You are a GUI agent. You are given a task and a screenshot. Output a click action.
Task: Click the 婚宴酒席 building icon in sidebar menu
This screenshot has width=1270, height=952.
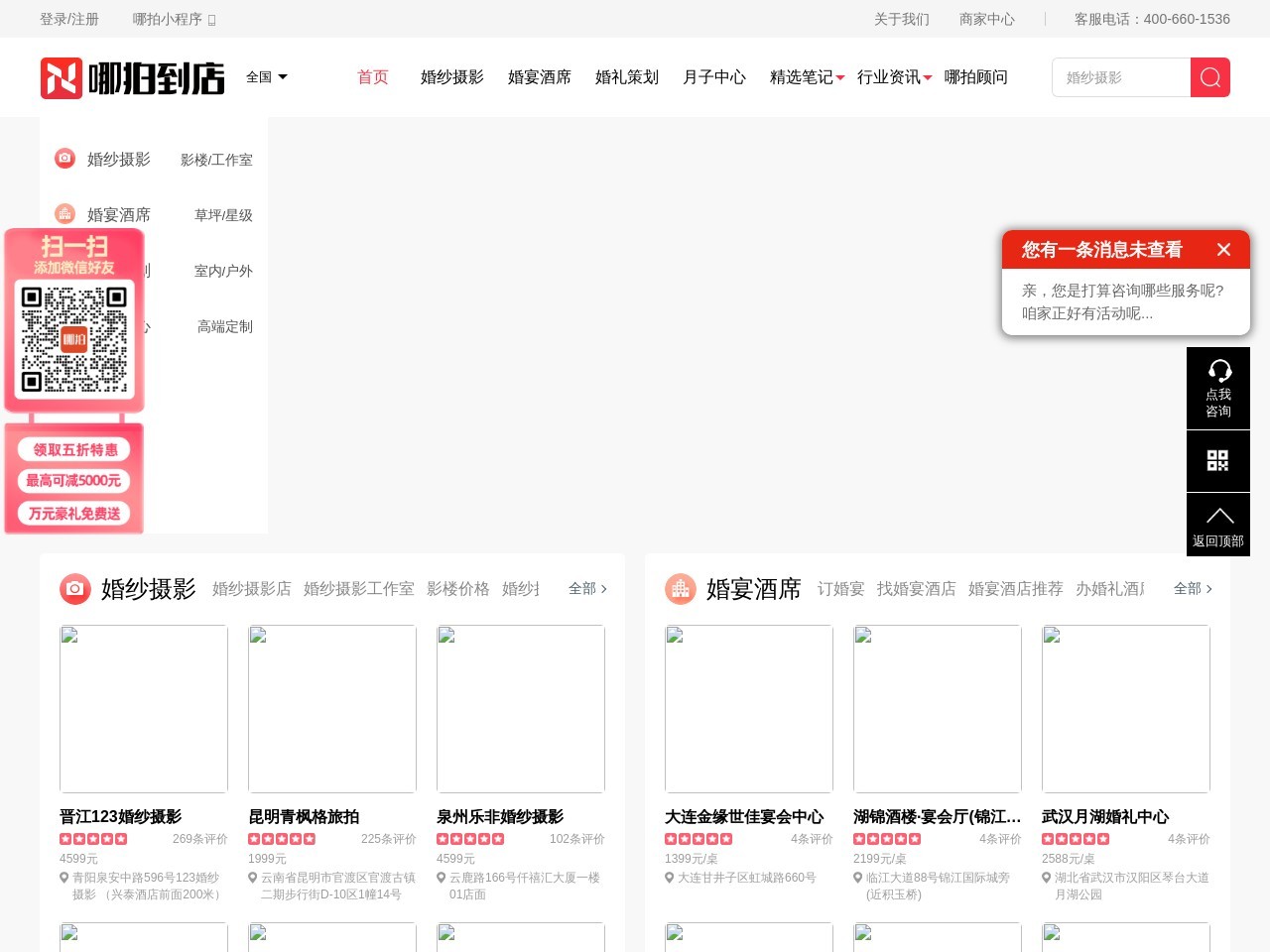click(64, 213)
